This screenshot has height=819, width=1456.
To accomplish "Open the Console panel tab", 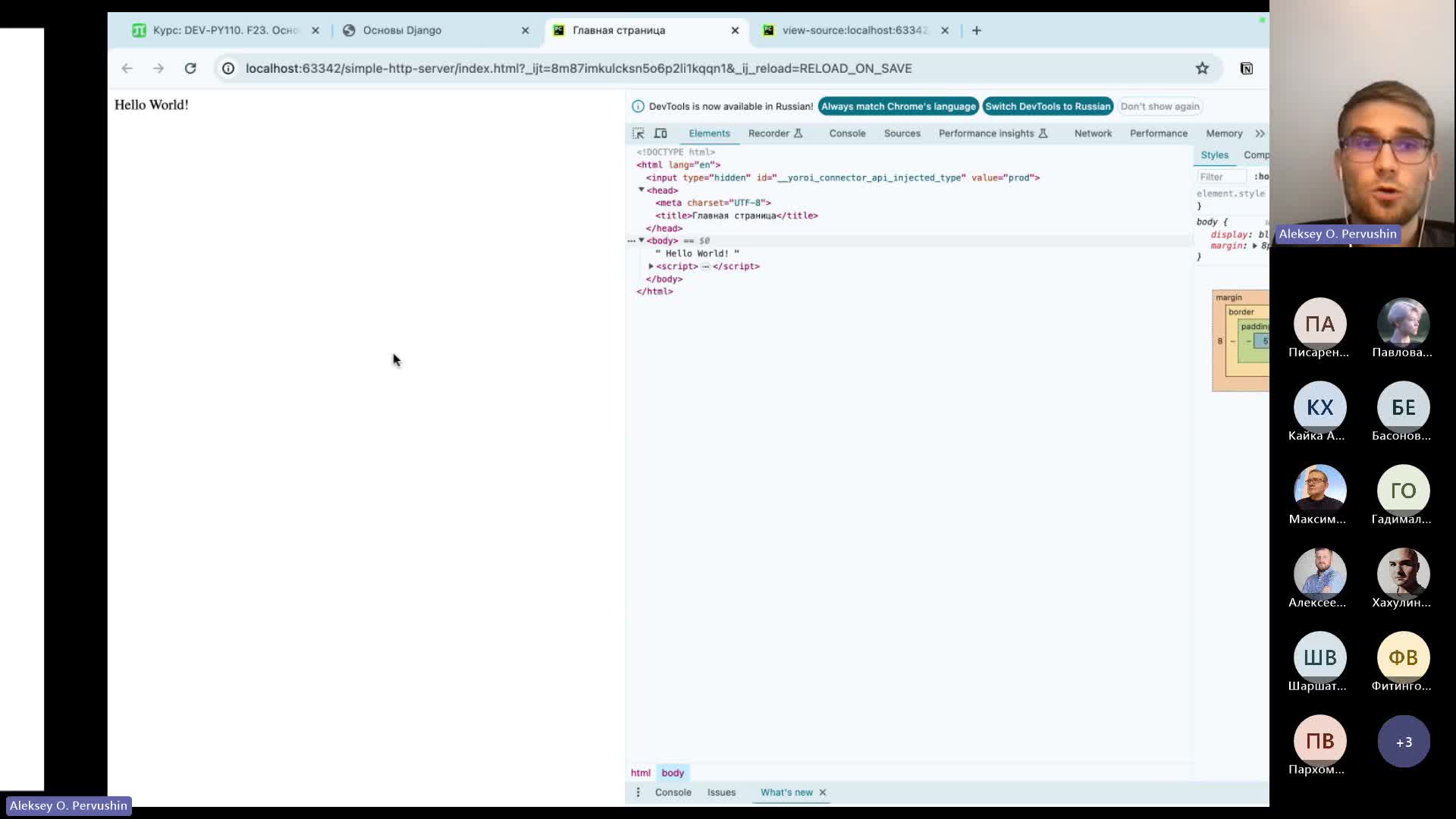I will 847,133.
